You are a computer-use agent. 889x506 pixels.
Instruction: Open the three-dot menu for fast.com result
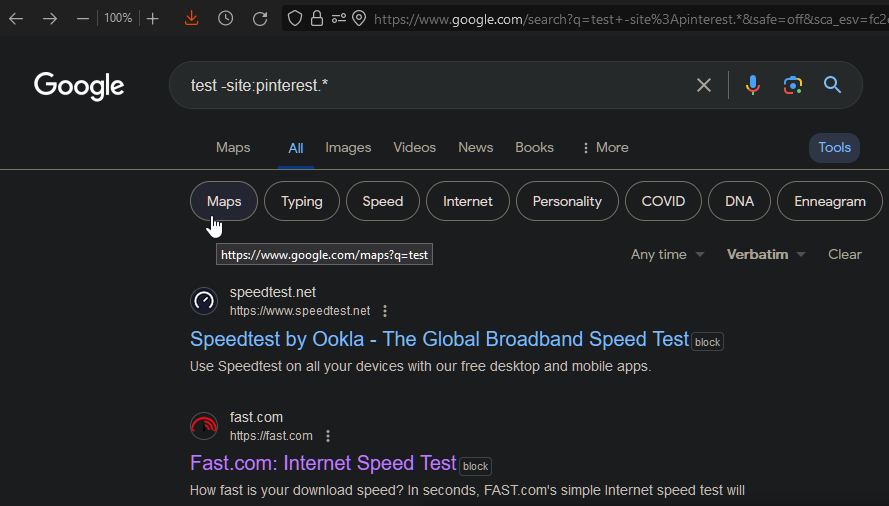[x=328, y=436]
